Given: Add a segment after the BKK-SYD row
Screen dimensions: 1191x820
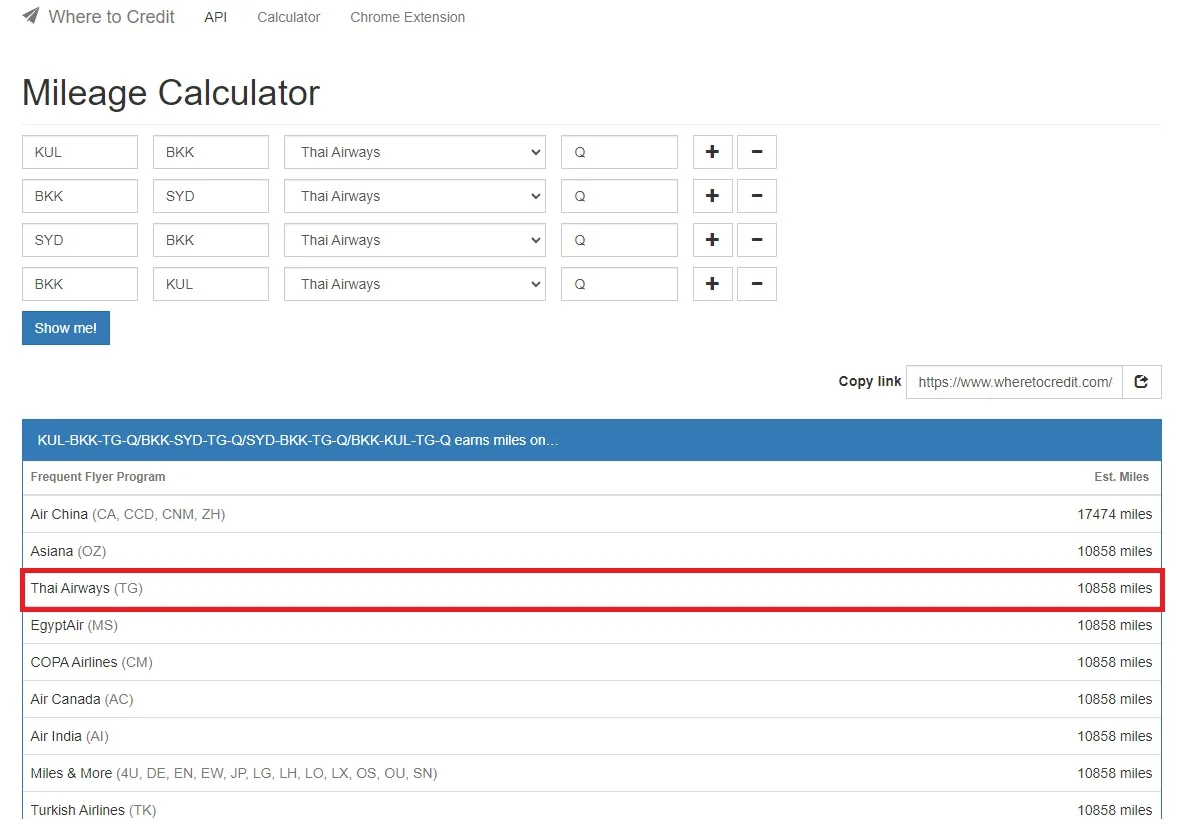Looking at the screenshot, I should click(712, 196).
